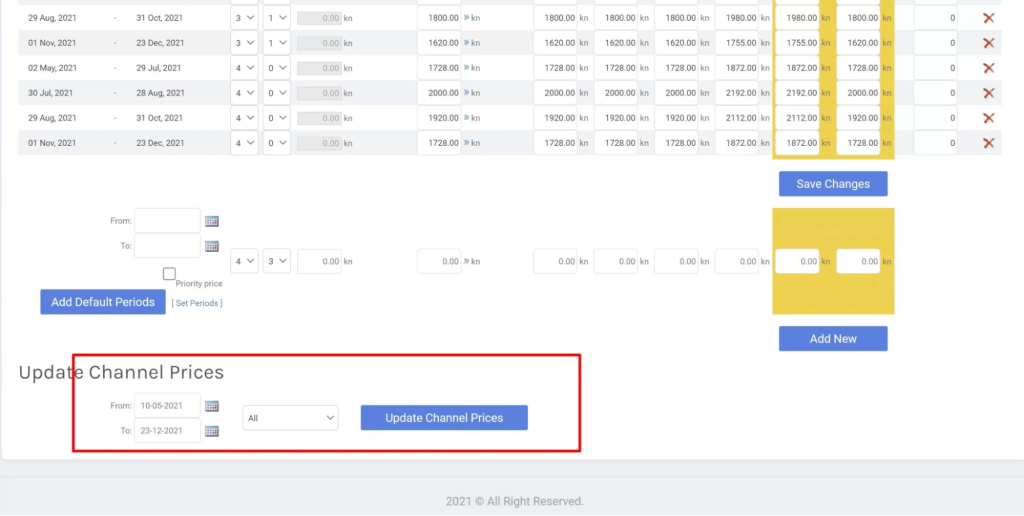Click the channel prices To date field
The height and width of the screenshot is (516, 1024).
coord(168,431)
